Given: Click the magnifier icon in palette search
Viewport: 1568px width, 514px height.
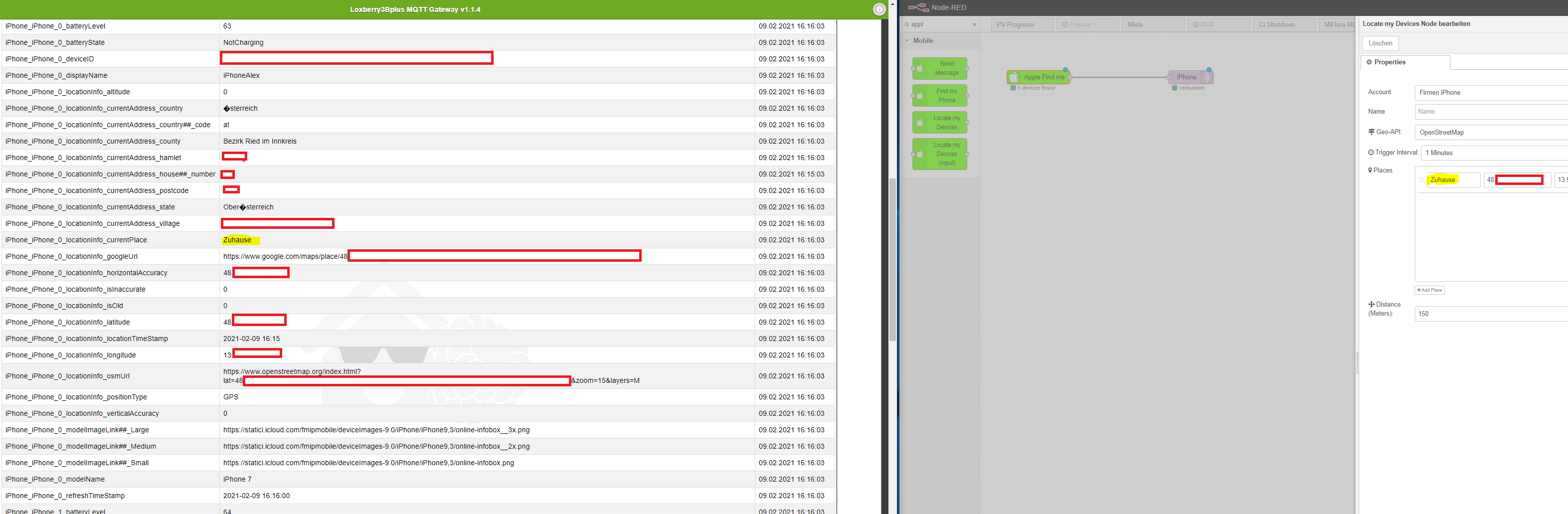Looking at the screenshot, I should pos(907,25).
